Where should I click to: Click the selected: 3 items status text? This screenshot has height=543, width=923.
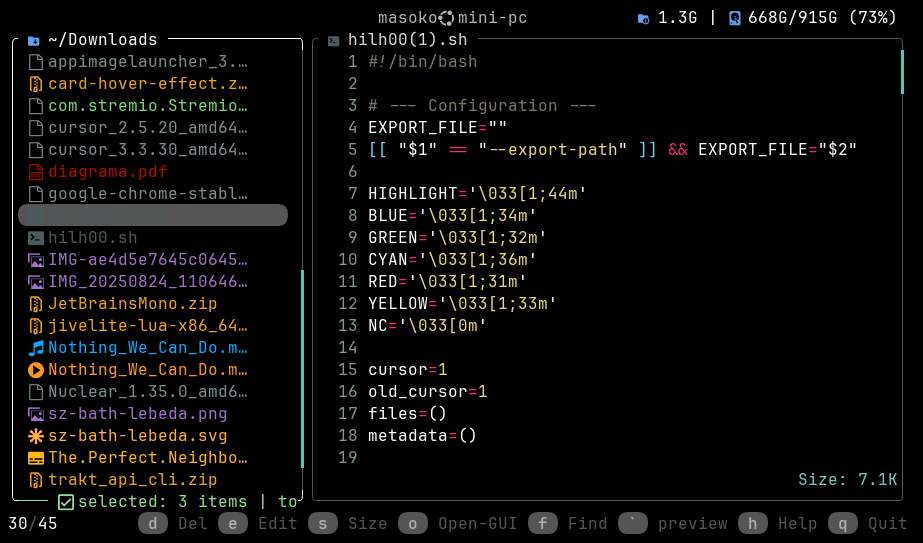click(x=162, y=502)
